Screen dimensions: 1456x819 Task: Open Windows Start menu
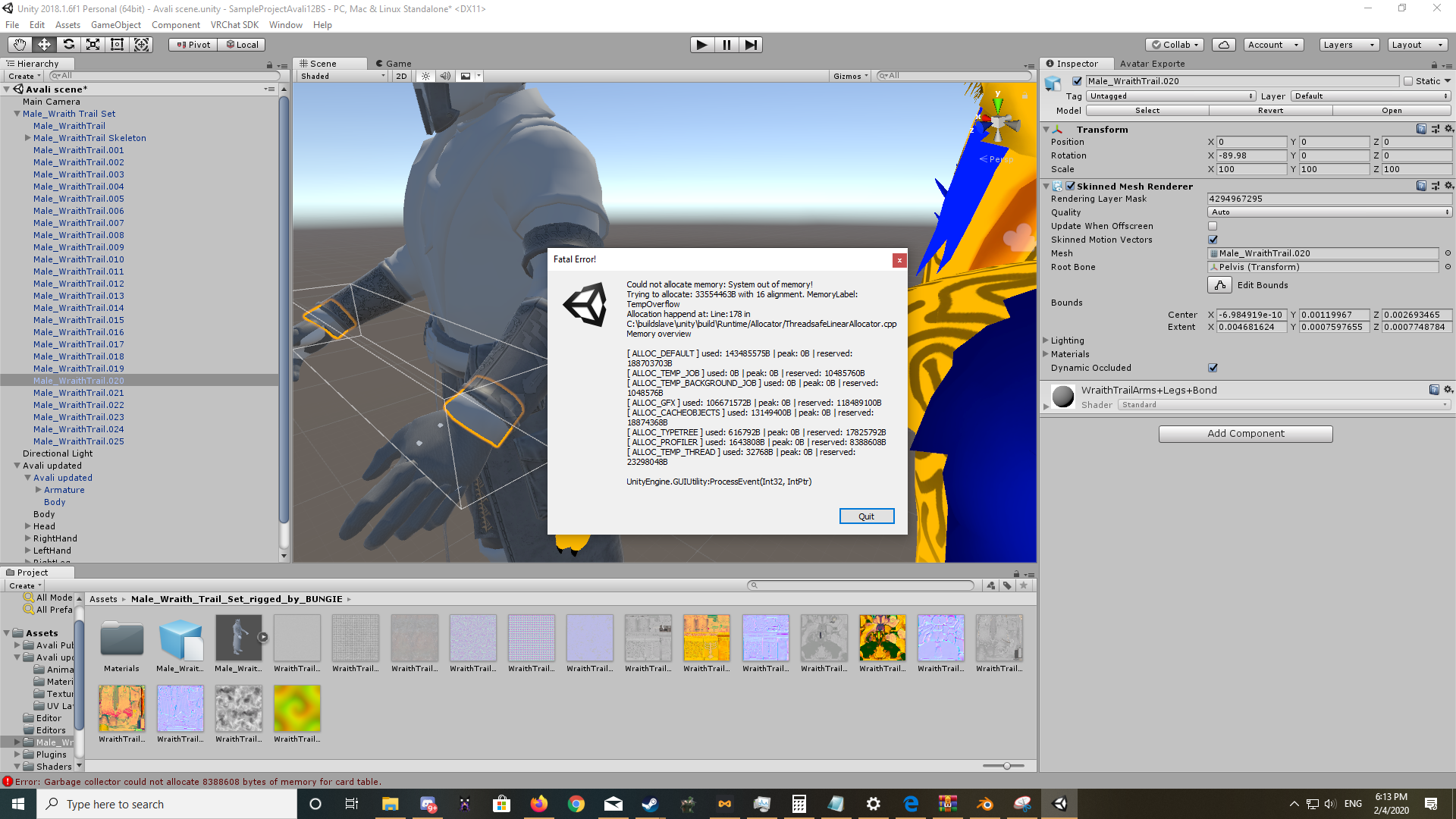pyautogui.click(x=18, y=804)
